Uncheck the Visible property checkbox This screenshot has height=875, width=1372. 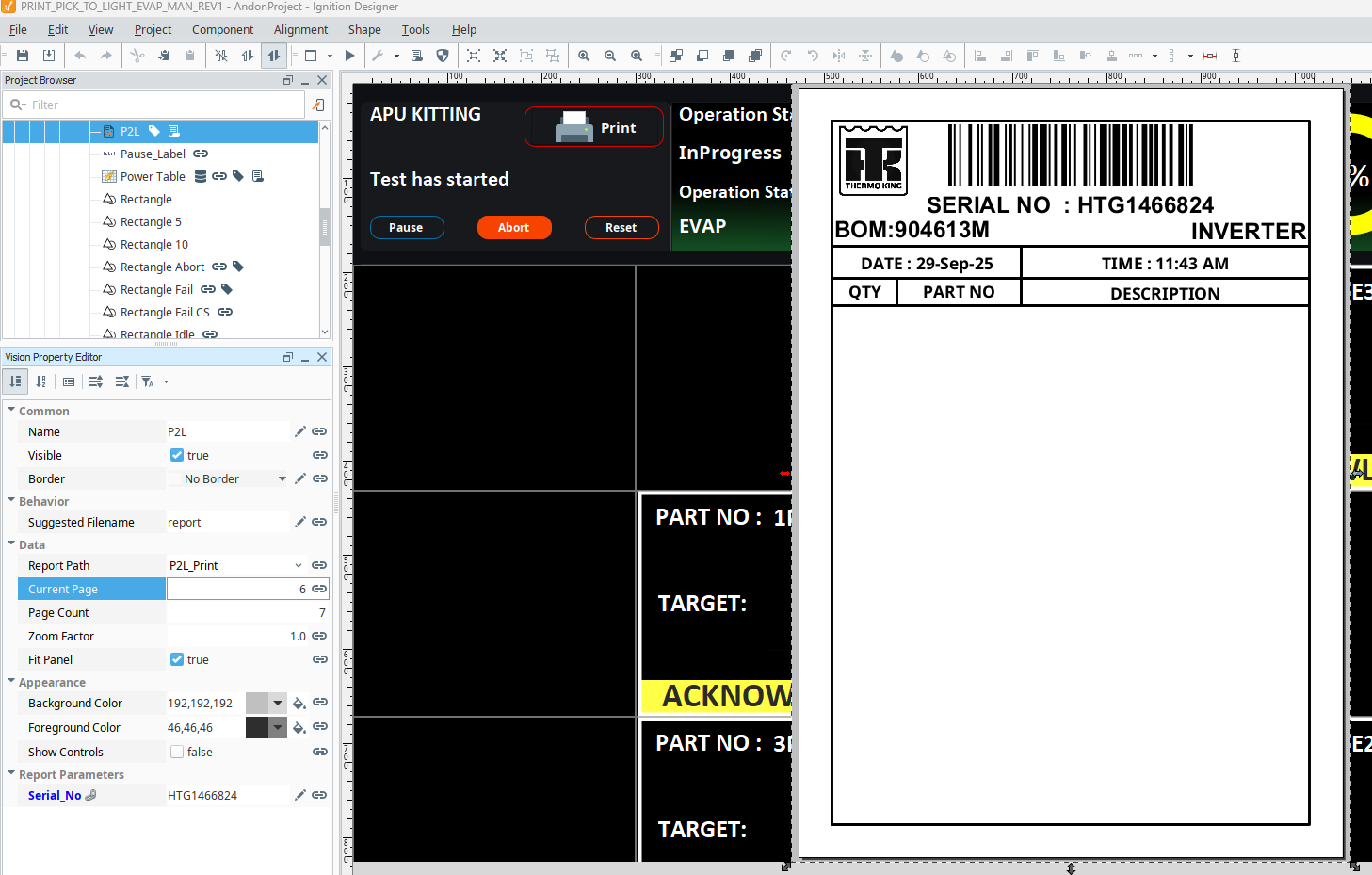177,455
